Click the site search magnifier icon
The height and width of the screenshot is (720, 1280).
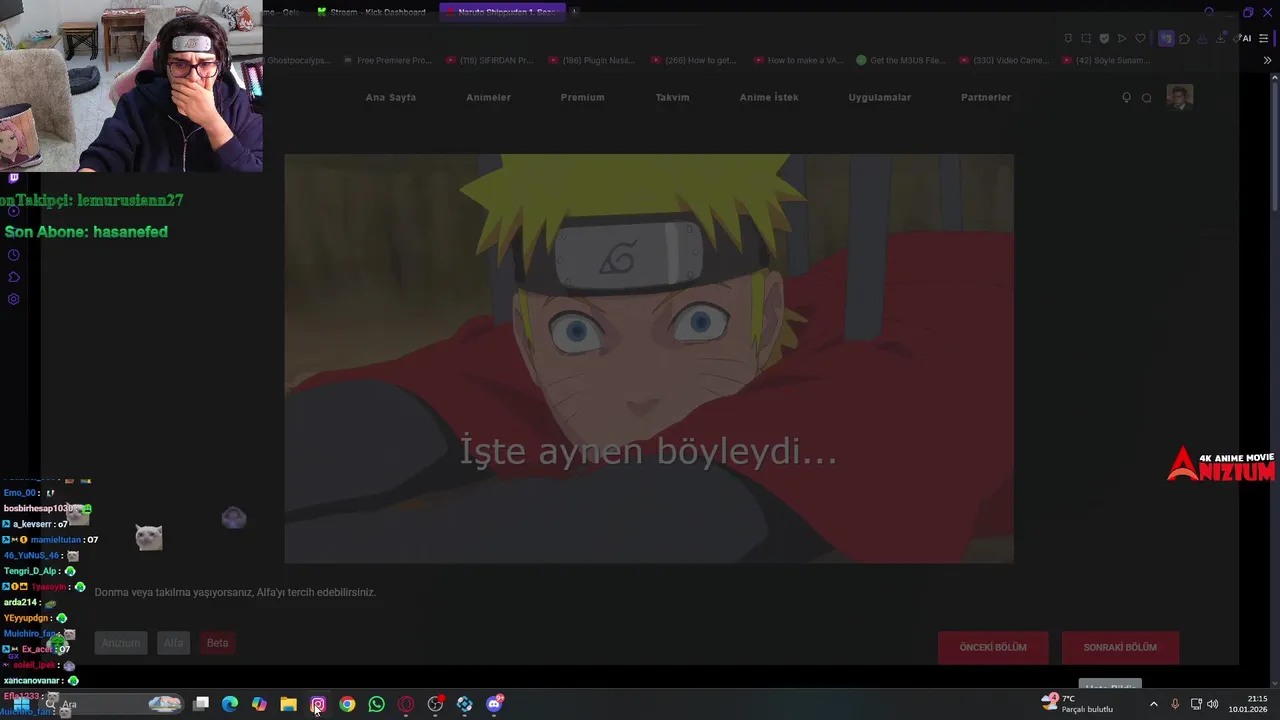1147,97
